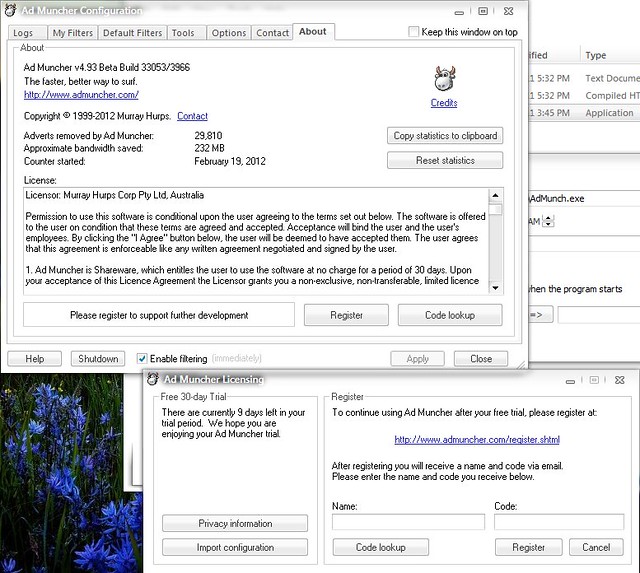Screen dimensions: 640x573
Task: Click Code lookup in the Licensing window
Action: click(380, 547)
